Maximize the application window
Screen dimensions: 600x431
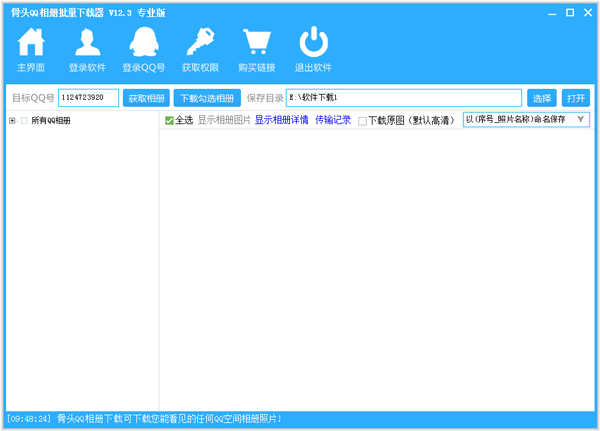tap(570, 13)
